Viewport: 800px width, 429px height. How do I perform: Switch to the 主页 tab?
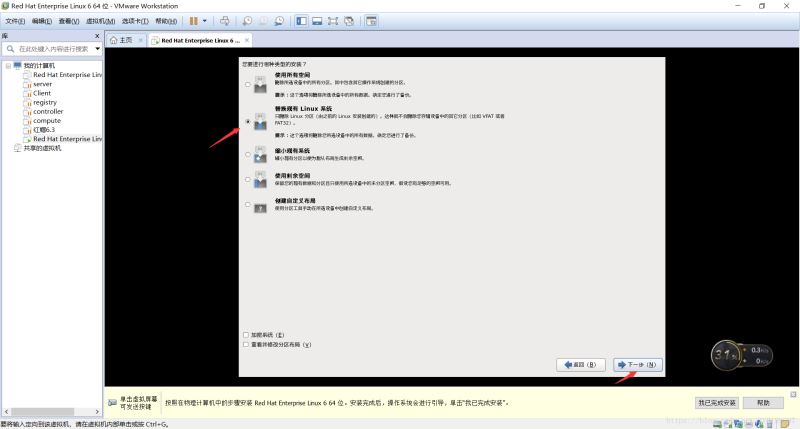point(121,40)
